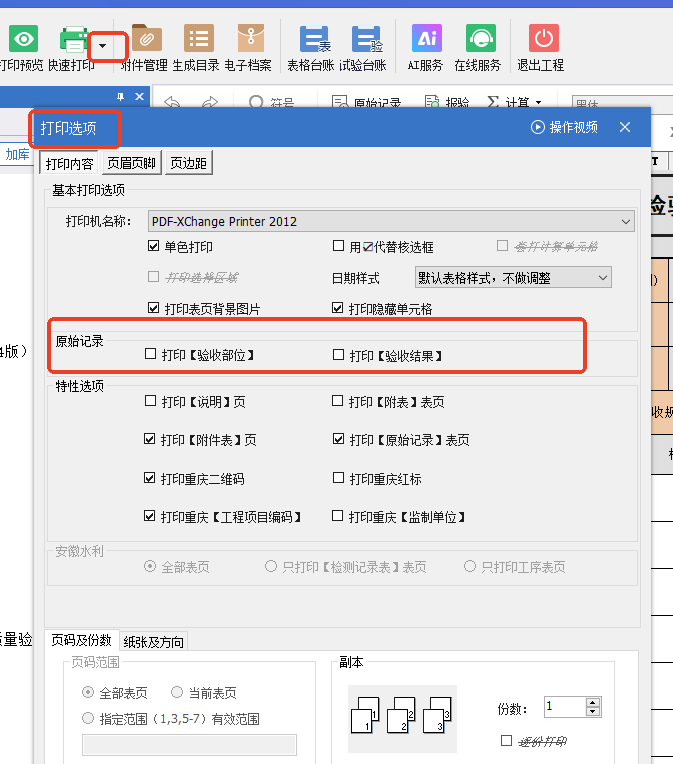Open the test ledger (试验台账) icon
This screenshot has height=764, width=673.
[367, 39]
